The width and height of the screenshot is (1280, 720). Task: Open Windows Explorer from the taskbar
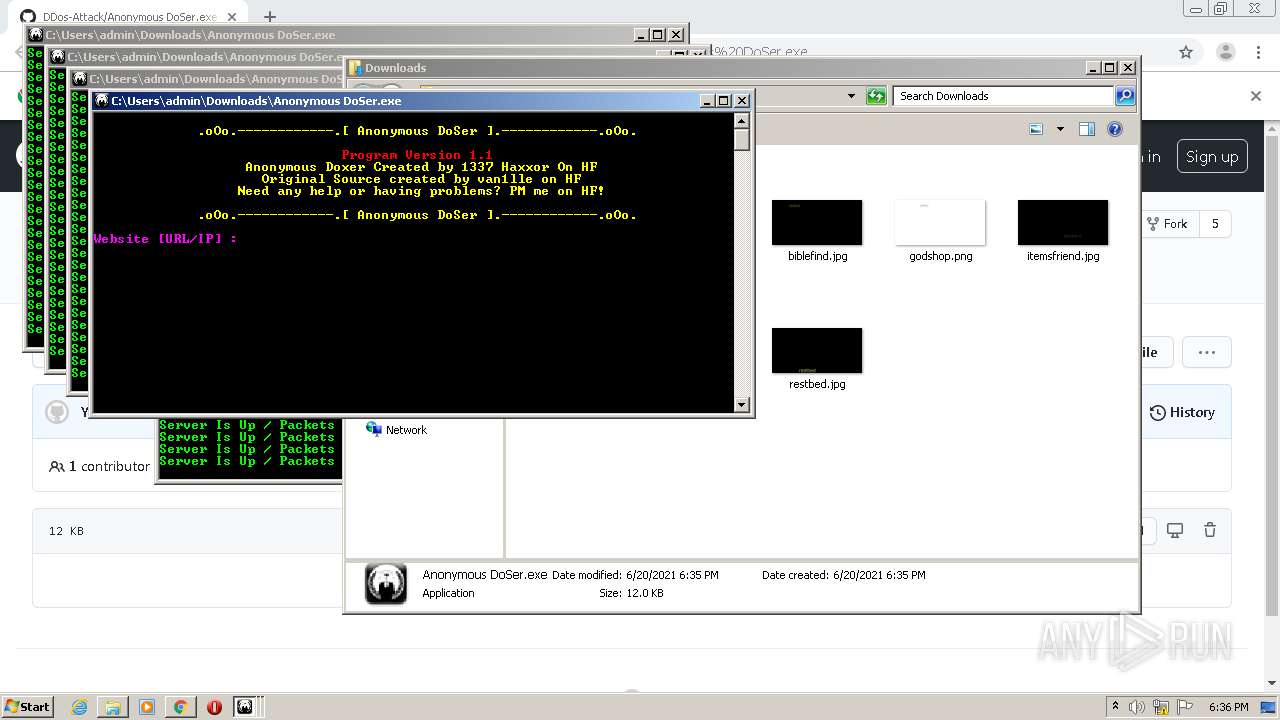coord(113,707)
